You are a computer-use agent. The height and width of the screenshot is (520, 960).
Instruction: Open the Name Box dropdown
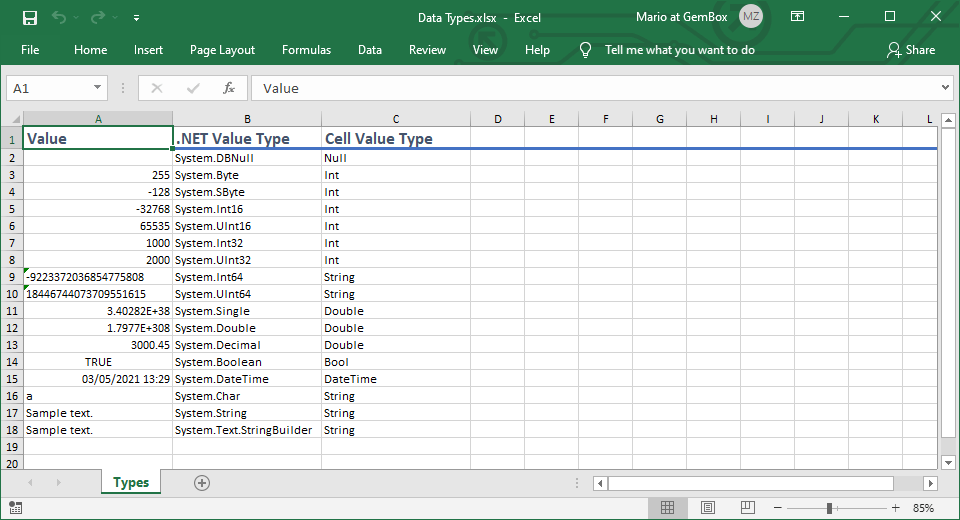[97, 88]
